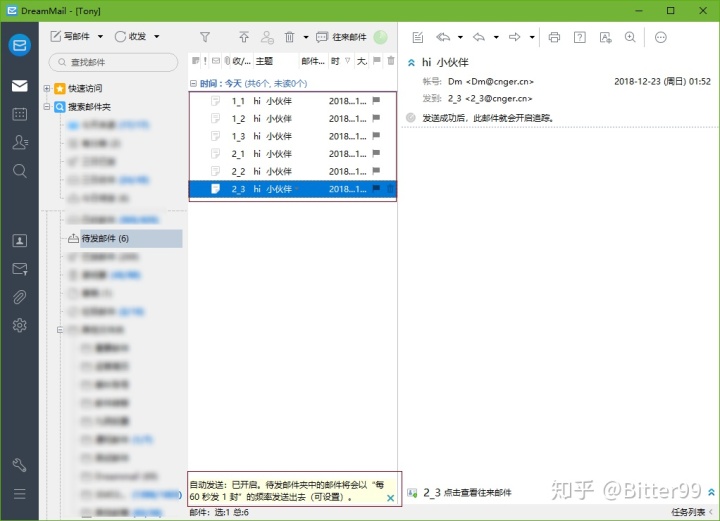Image resolution: width=720 pixels, height=521 pixels.
Task: Collapse the message header double chevron
Action: pyautogui.click(x=411, y=63)
